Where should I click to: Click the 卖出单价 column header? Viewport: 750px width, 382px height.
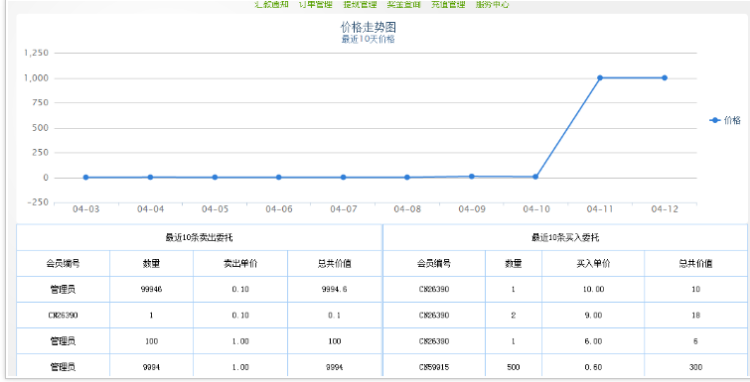pyautogui.click(x=241, y=263)
